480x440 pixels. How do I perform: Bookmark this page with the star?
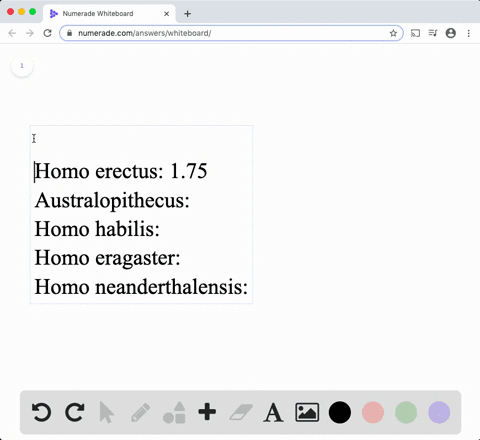pyautogui.click(x=393, y=33)
